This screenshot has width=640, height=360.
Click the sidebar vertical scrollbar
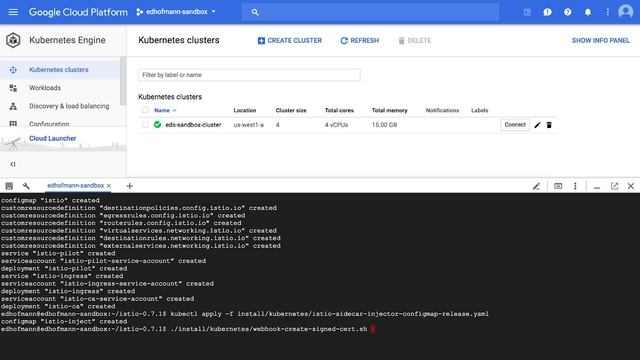pyautogui.click(x=123, y=82)
